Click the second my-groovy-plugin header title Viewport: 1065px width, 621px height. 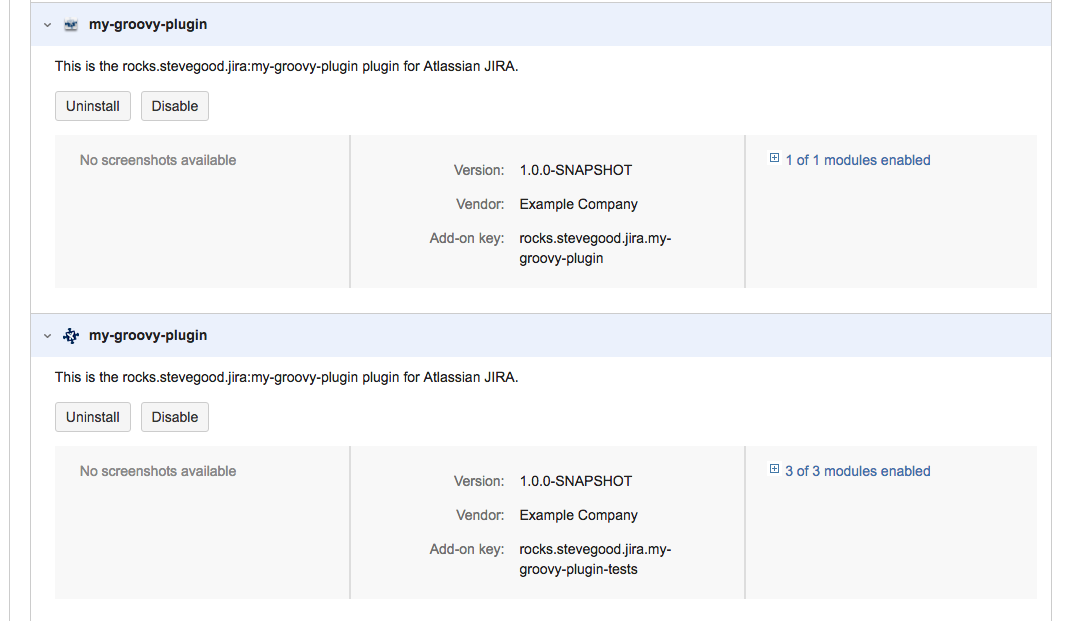[x=148, y=336]
